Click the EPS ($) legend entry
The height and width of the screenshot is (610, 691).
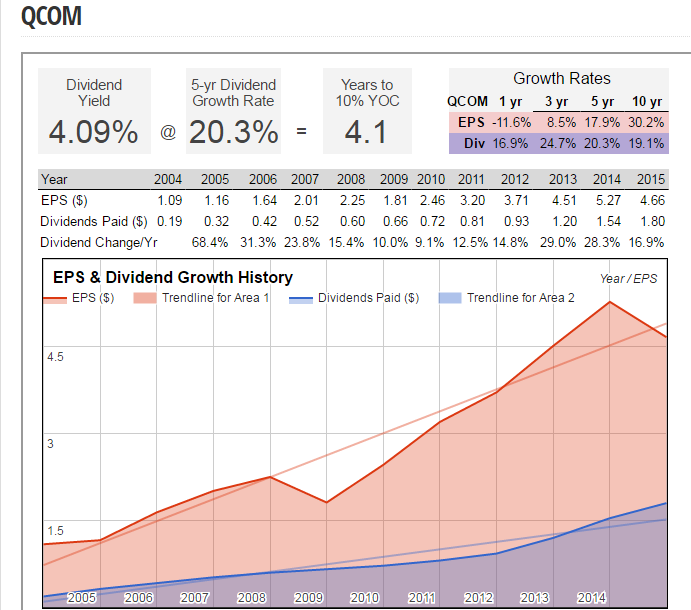coord(79,298)
